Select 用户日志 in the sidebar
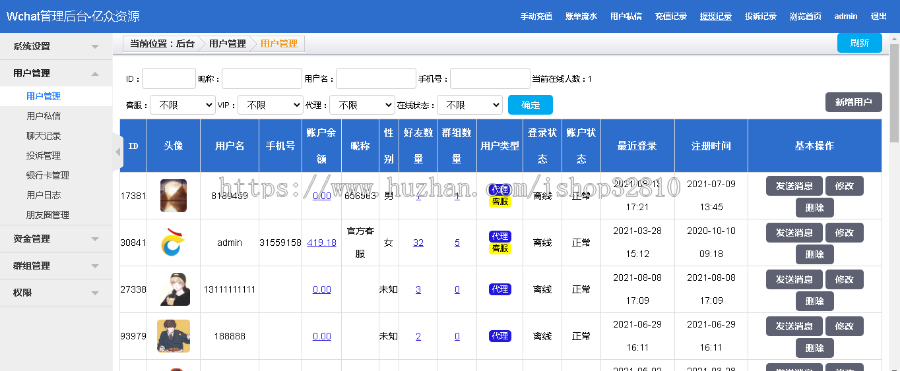Screen dimensions: 900x371 pos(44,195)
